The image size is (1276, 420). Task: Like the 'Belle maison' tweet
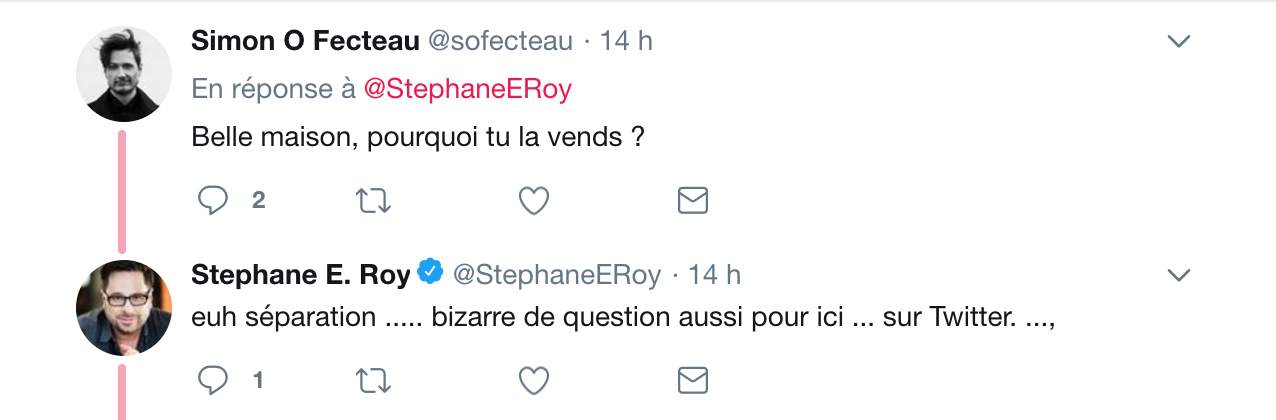[x=534, y=201]
